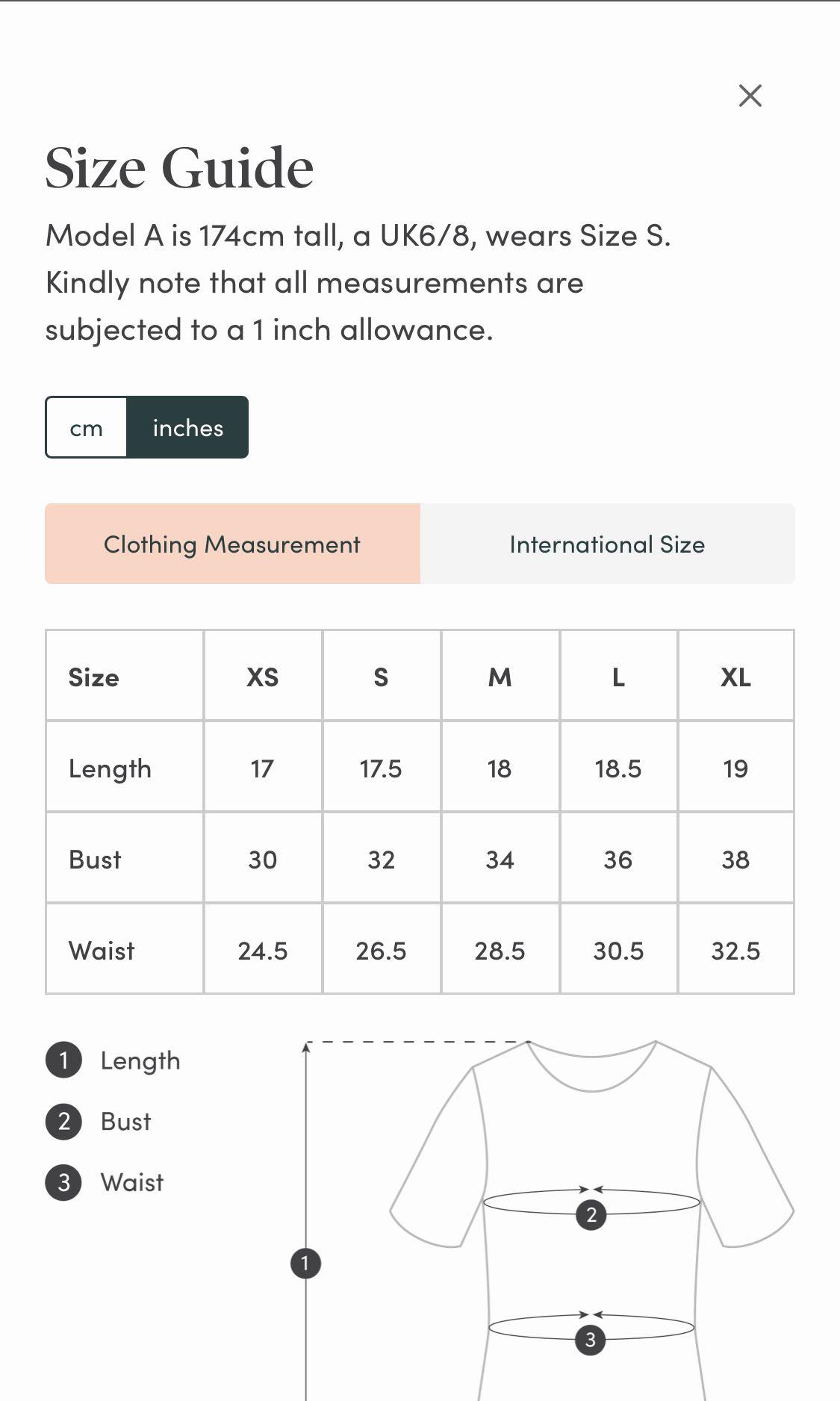840x1401 pixels.
Task: Click the XL size column header
Action: coord(735,677)
